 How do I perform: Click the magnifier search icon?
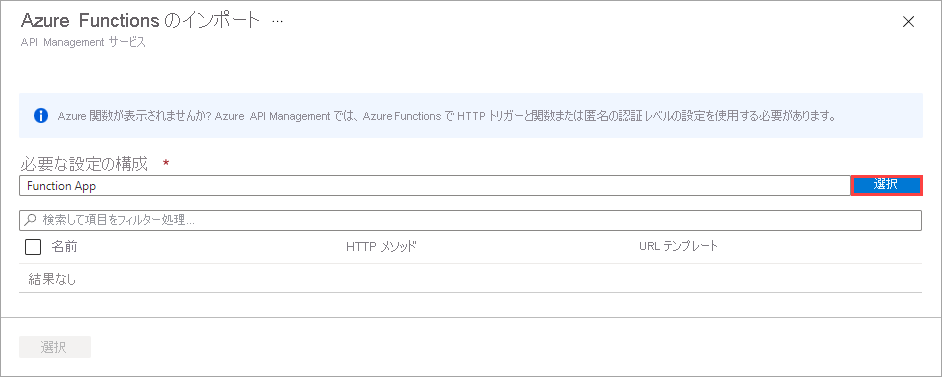31,220
